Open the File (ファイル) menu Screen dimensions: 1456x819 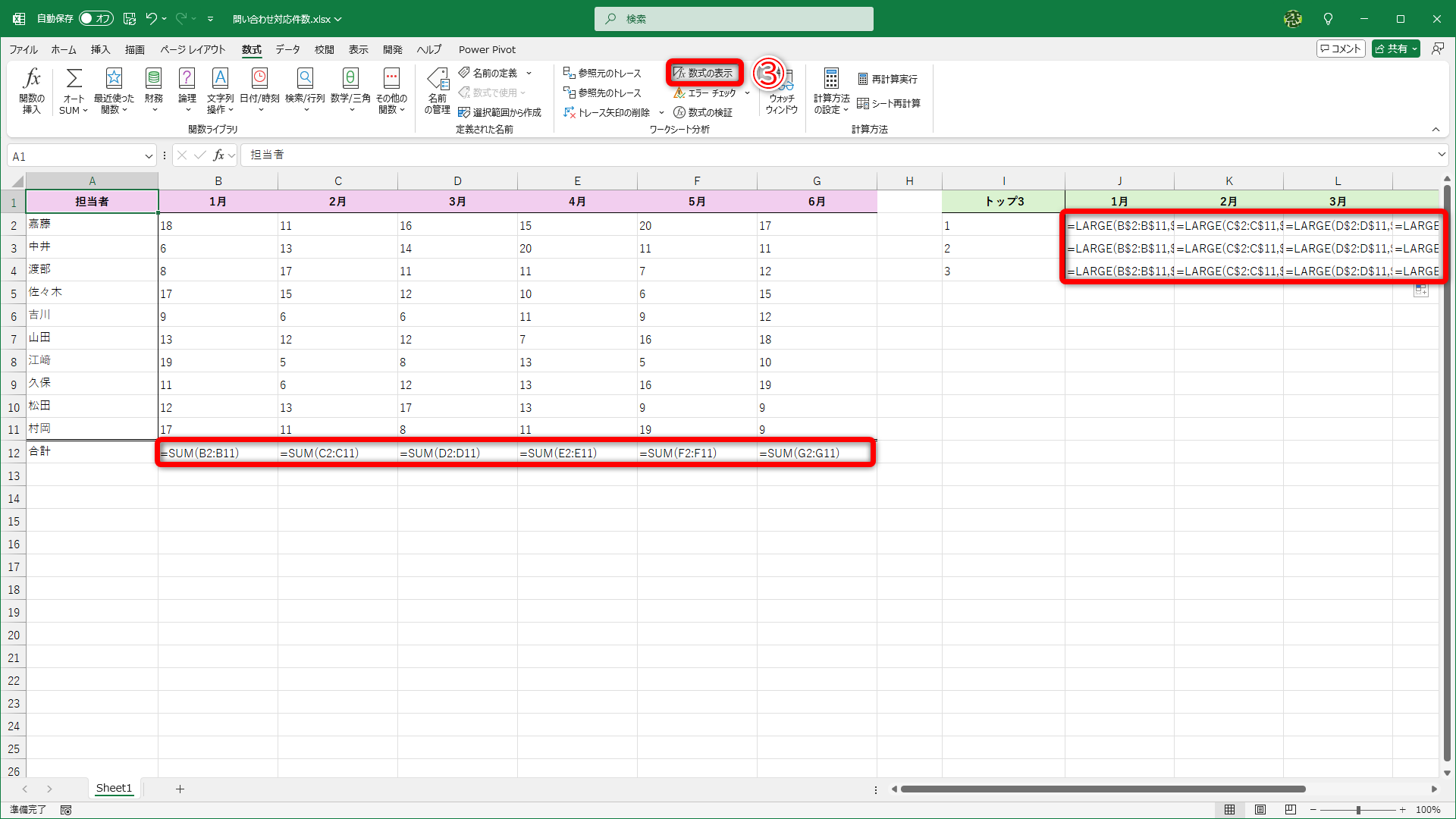24,49
